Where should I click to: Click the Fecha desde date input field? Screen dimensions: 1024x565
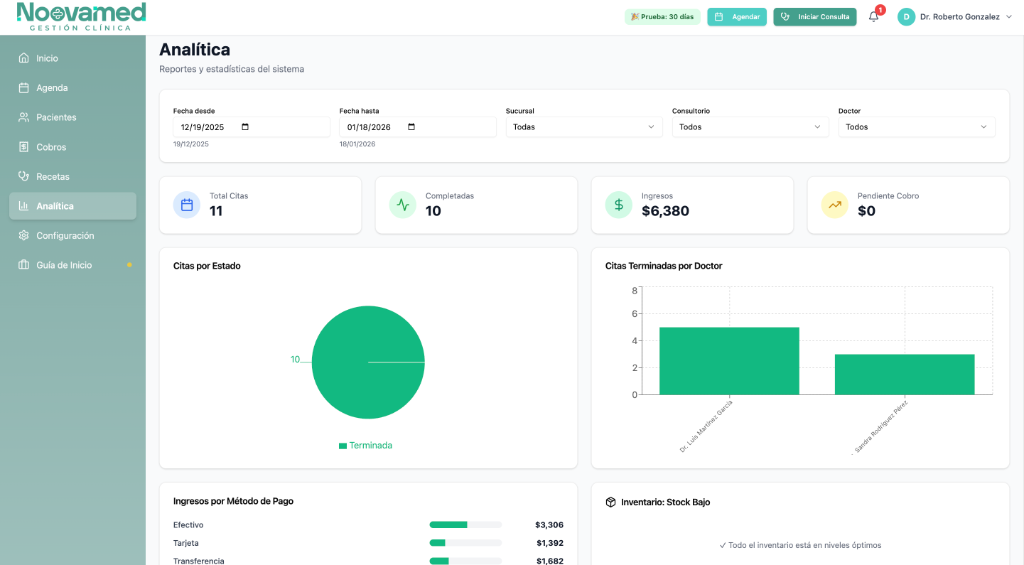coord(251,127)
